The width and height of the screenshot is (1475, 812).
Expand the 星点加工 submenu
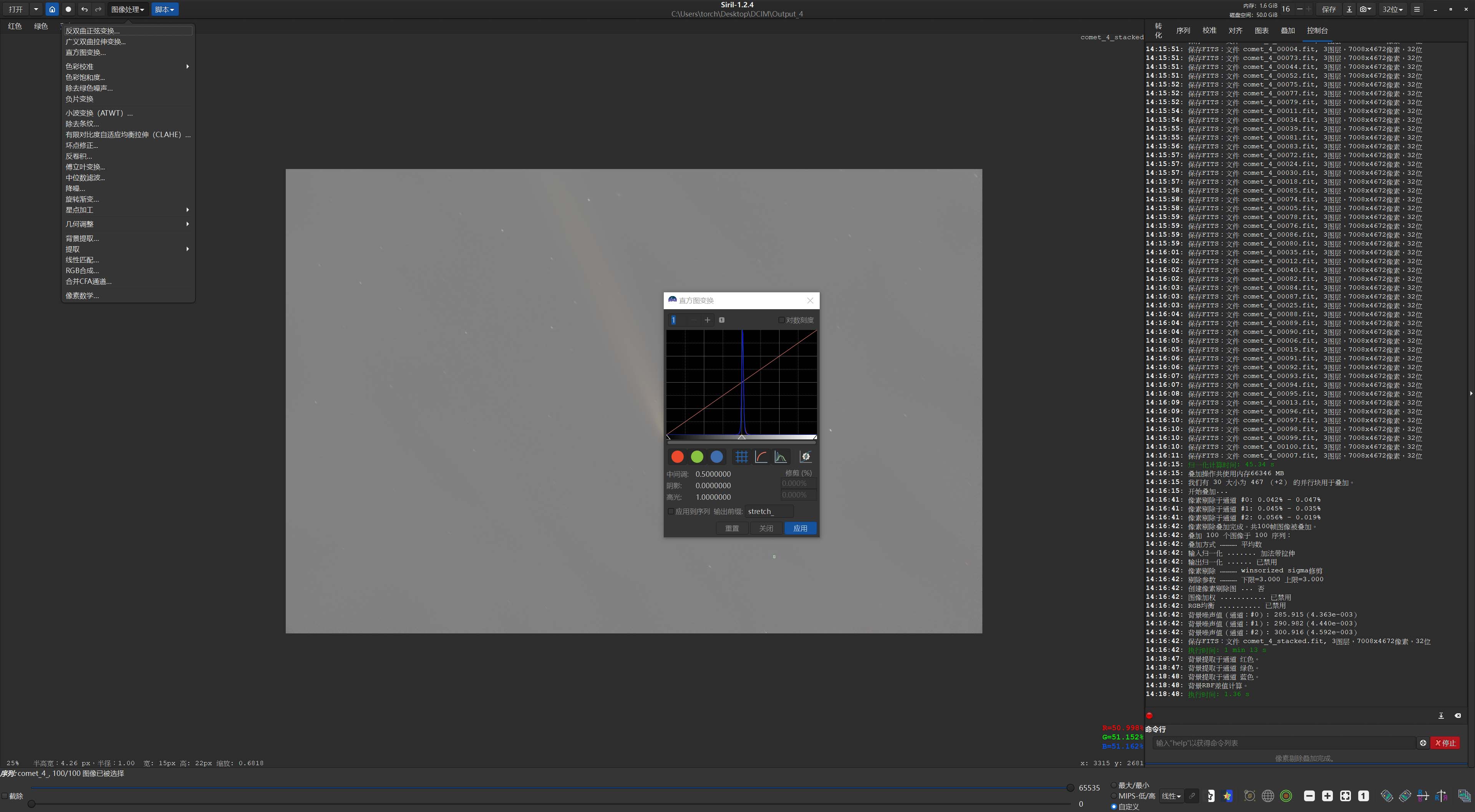(128, 210)
